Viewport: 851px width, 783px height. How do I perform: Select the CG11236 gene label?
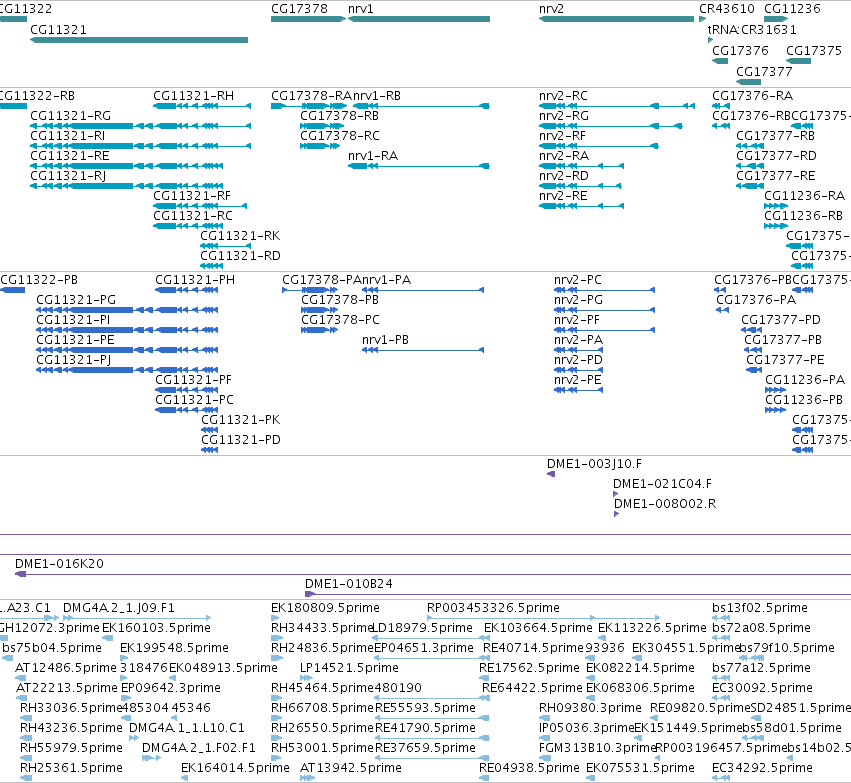(x=792, y=9)
